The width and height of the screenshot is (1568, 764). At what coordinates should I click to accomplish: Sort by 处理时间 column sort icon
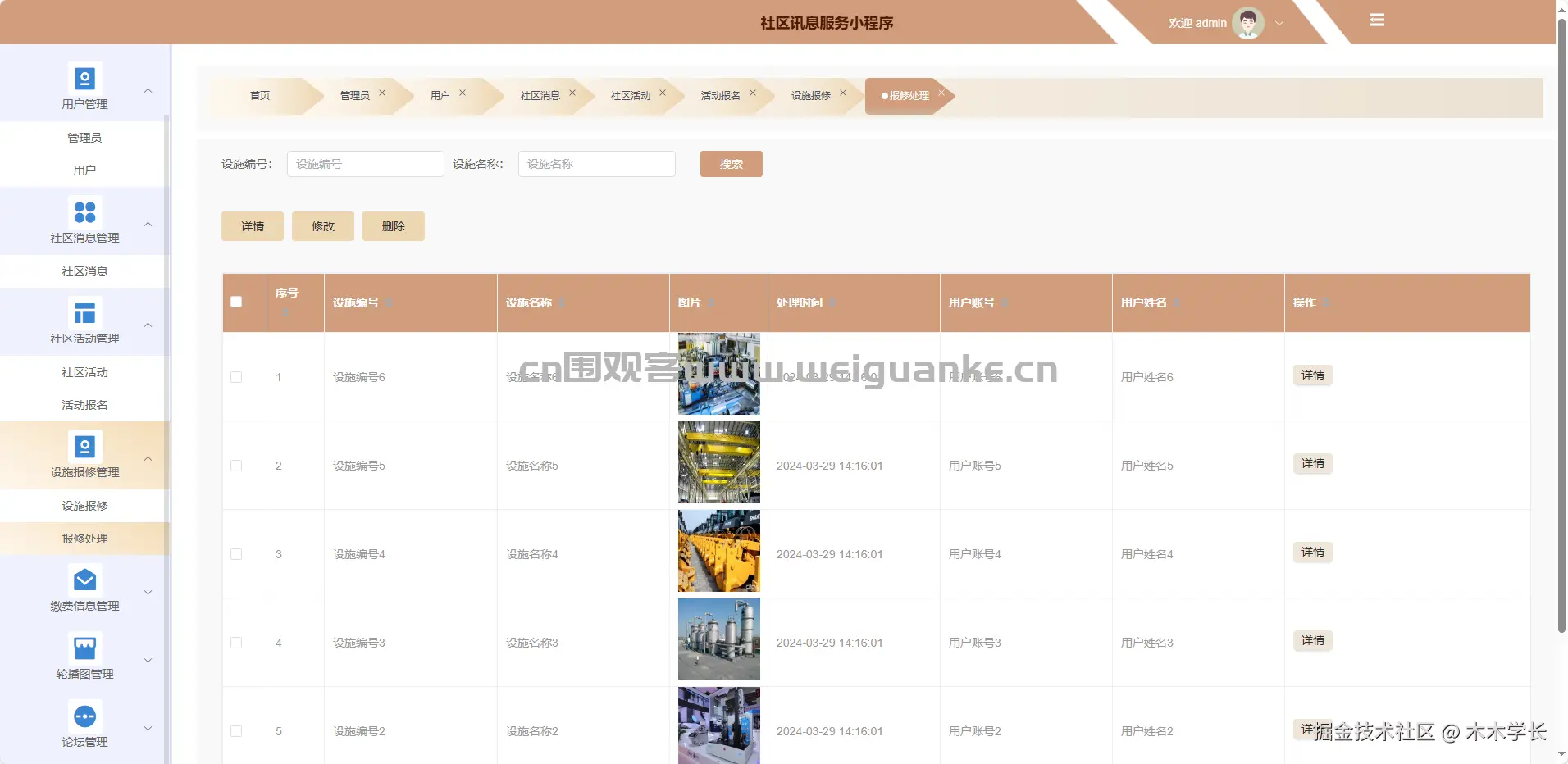pyautogui.click(x=832, y=303)
